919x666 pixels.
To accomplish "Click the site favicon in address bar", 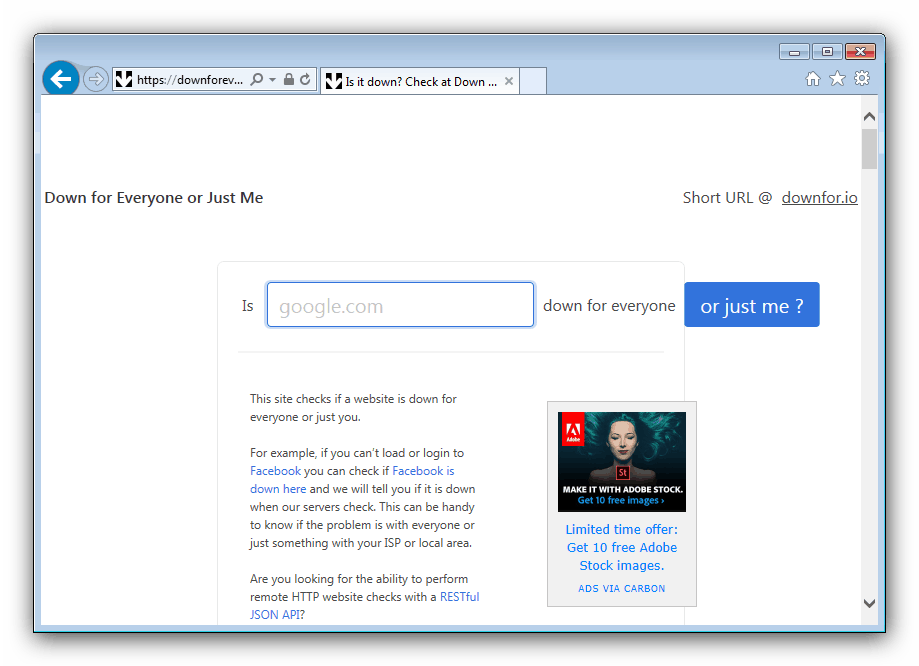I will (124, 79).
